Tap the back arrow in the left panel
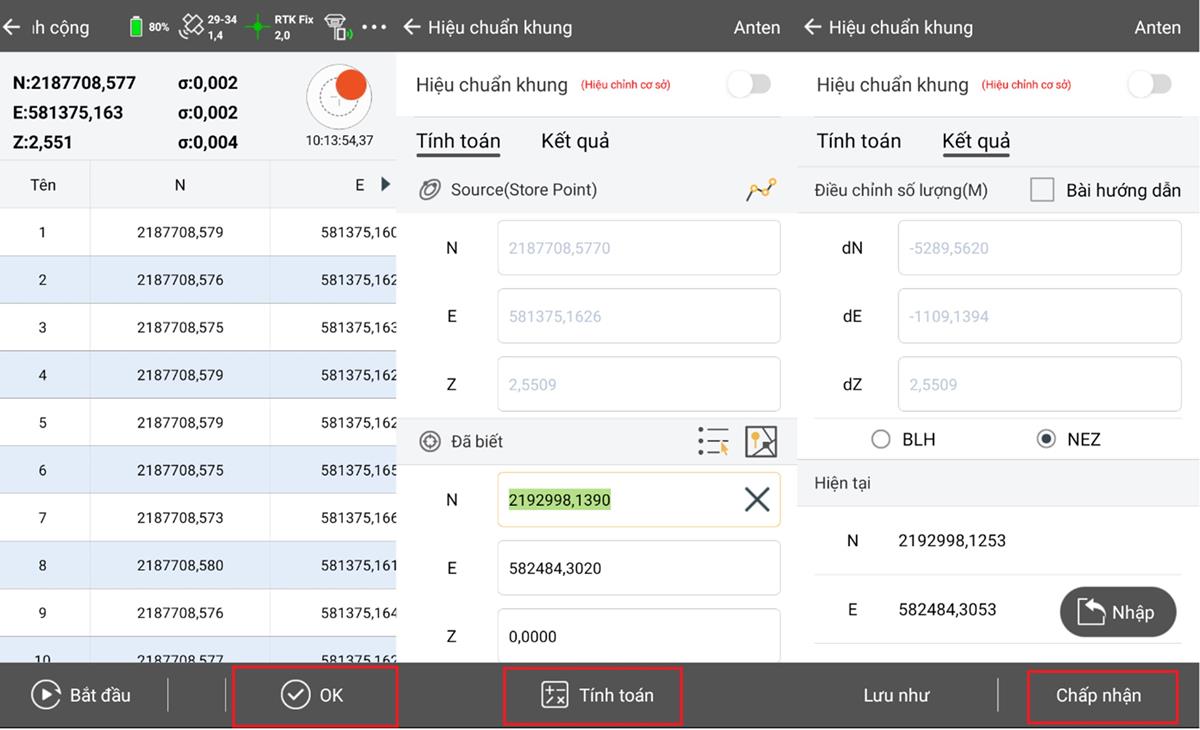This screenshot has height=730, width=1200. coord(12,27)
